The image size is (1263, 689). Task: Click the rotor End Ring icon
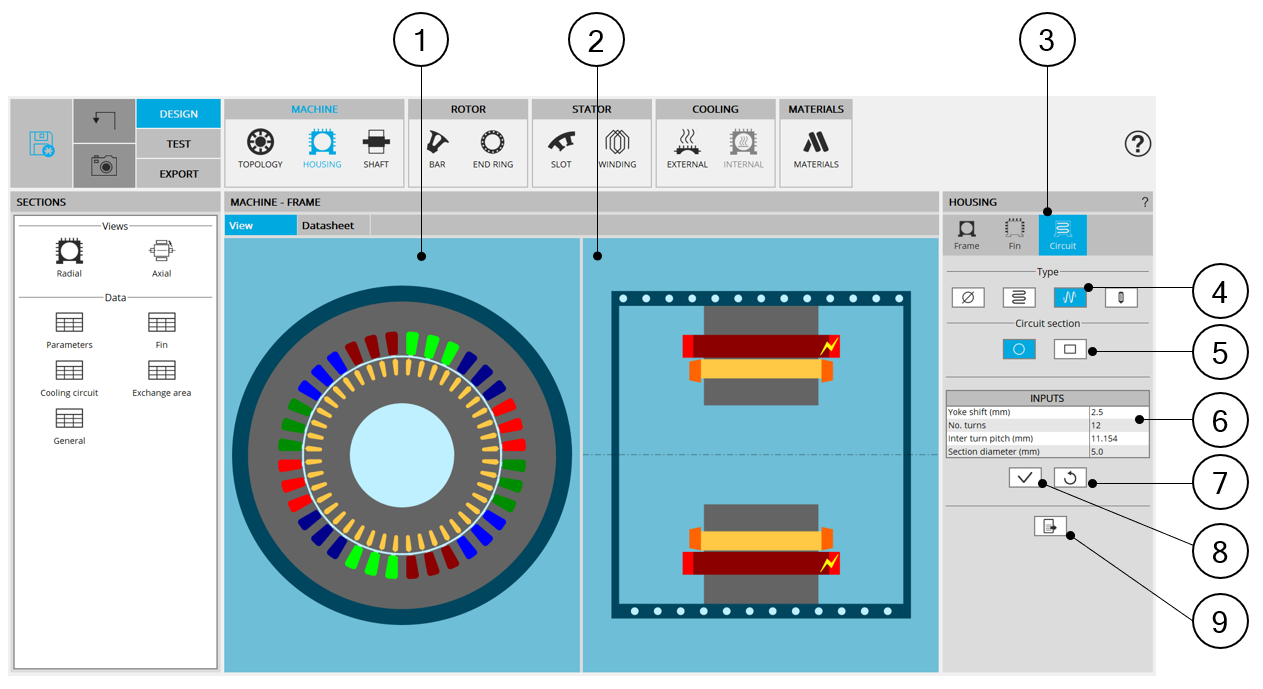pos(492,148)
